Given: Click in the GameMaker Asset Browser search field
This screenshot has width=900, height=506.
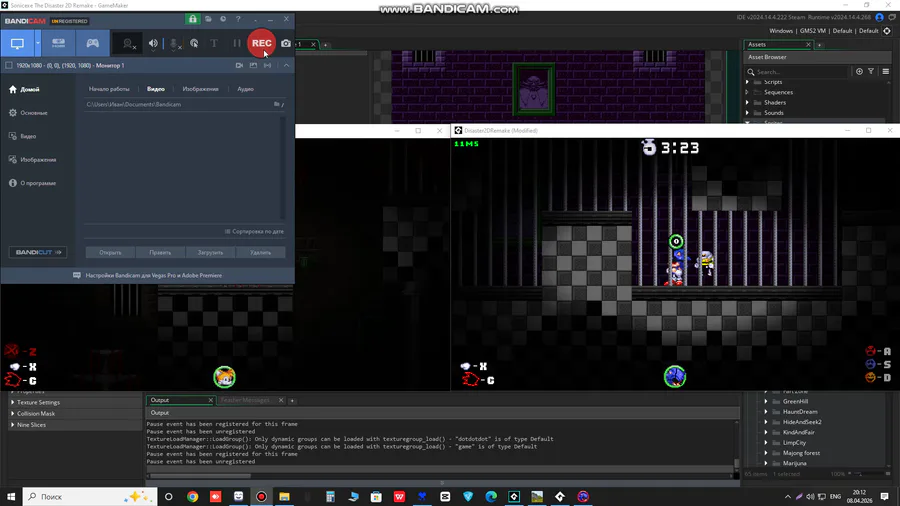Looking at the screenshot, I should (801, 72).
